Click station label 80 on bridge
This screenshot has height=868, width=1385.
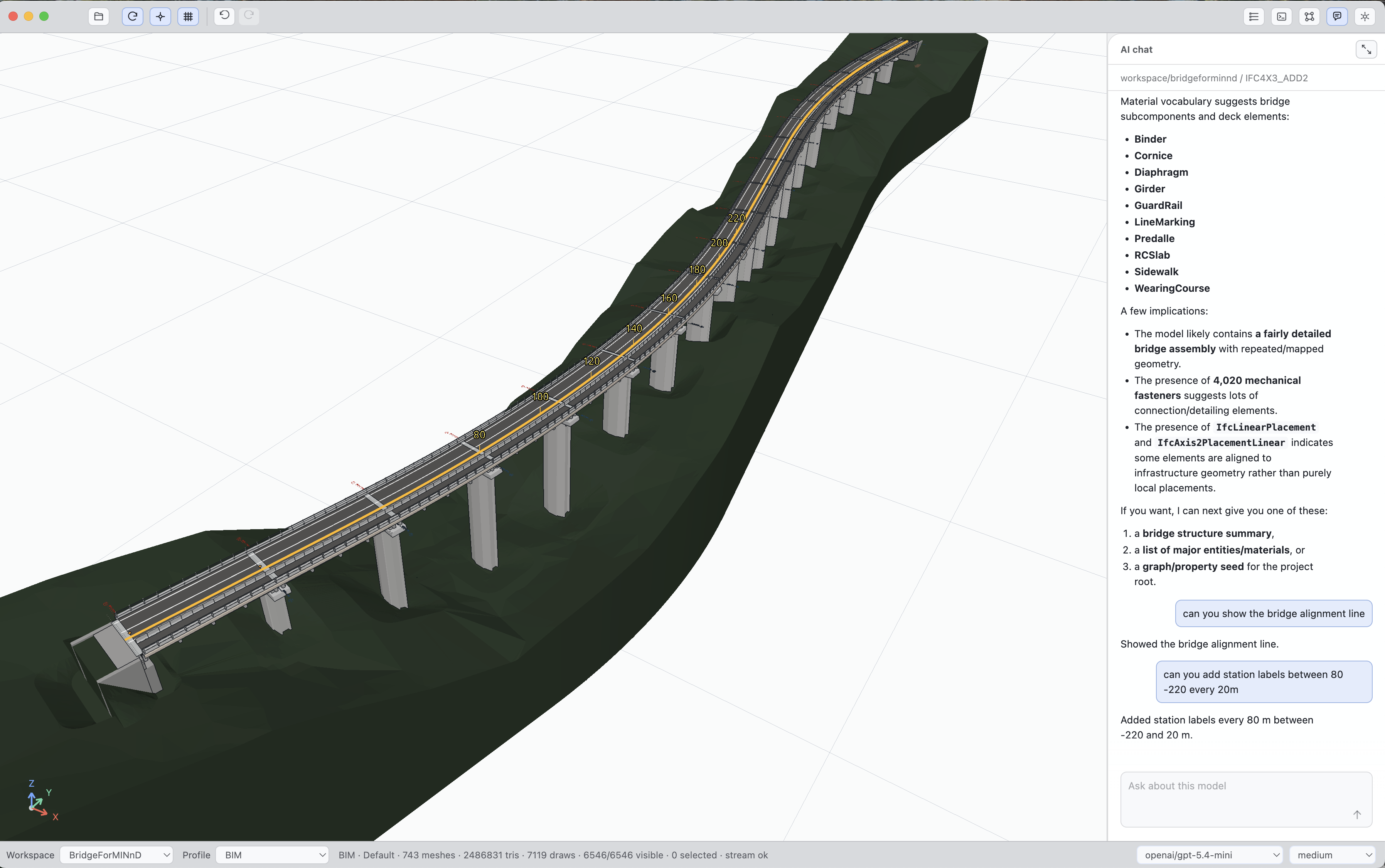[479, 434]
